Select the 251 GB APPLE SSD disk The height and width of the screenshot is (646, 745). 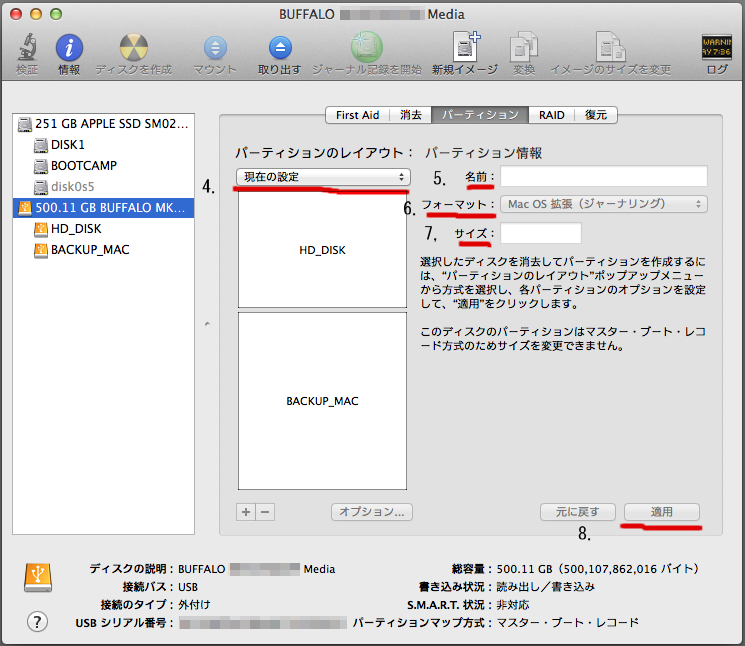click(103, 124)
